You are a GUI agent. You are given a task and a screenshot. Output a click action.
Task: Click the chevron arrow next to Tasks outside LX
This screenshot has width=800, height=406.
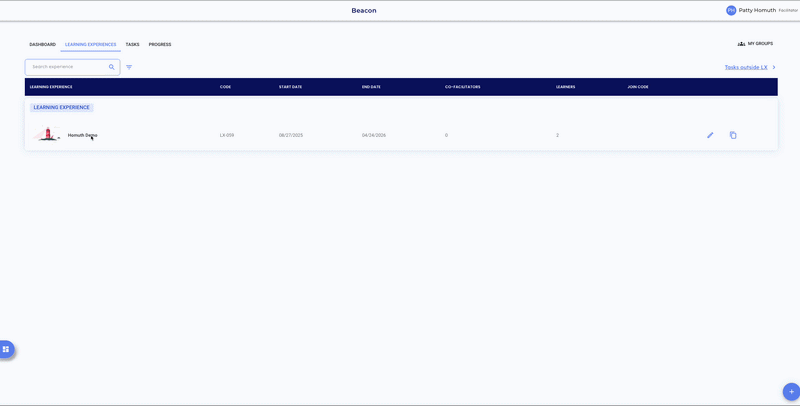click(774, 67)
